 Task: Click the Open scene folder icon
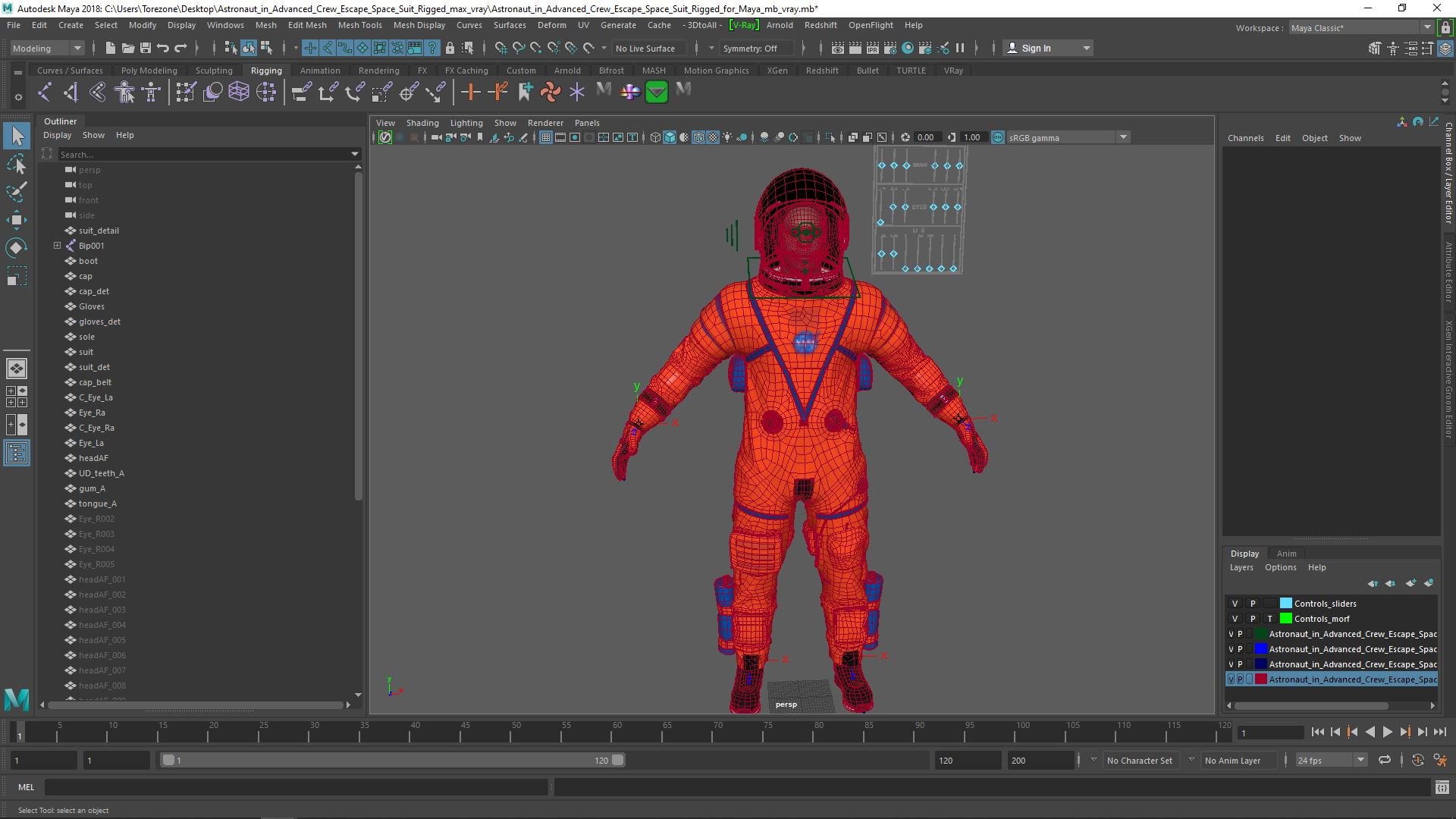tap(128, 48)
